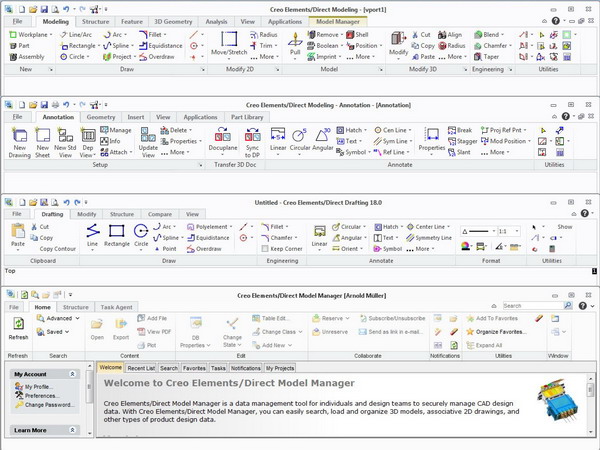Select the Taper engineering tool
This screenshot has width=600, height=450.
click(x=487, y=57)
